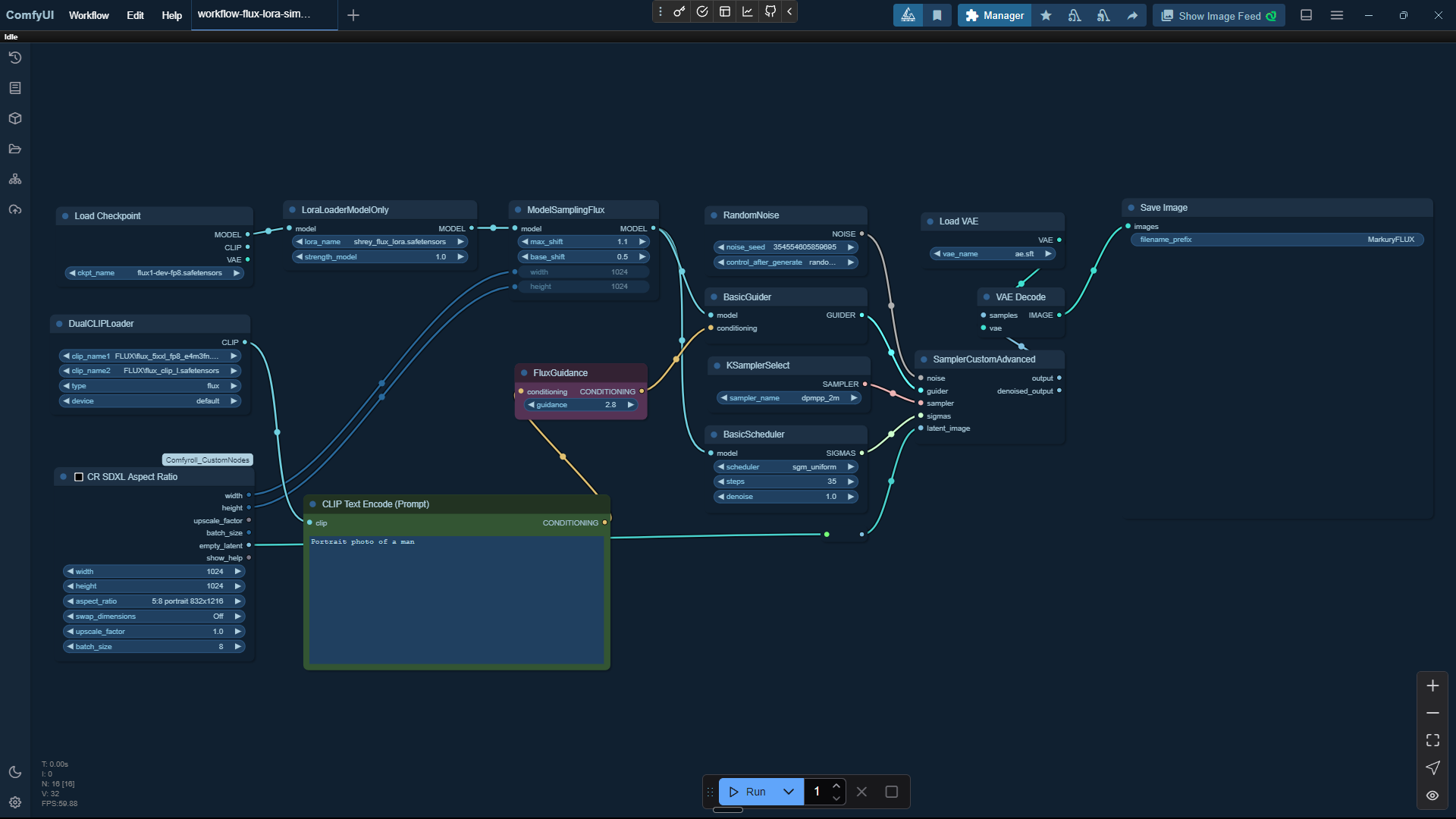Screen dimensions: 1456x819
Task: Adjust the strength_model 1.0 field
Action: (380, 257)
